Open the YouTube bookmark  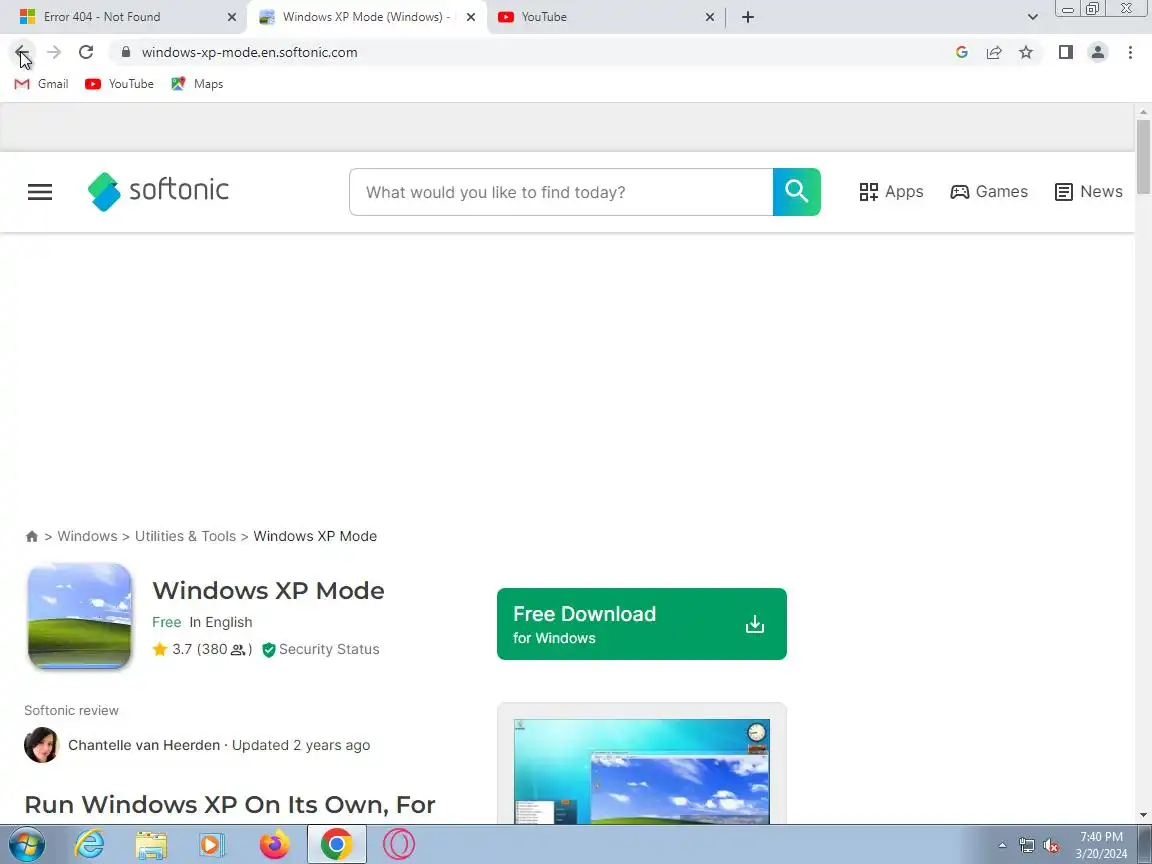point(119,84)
